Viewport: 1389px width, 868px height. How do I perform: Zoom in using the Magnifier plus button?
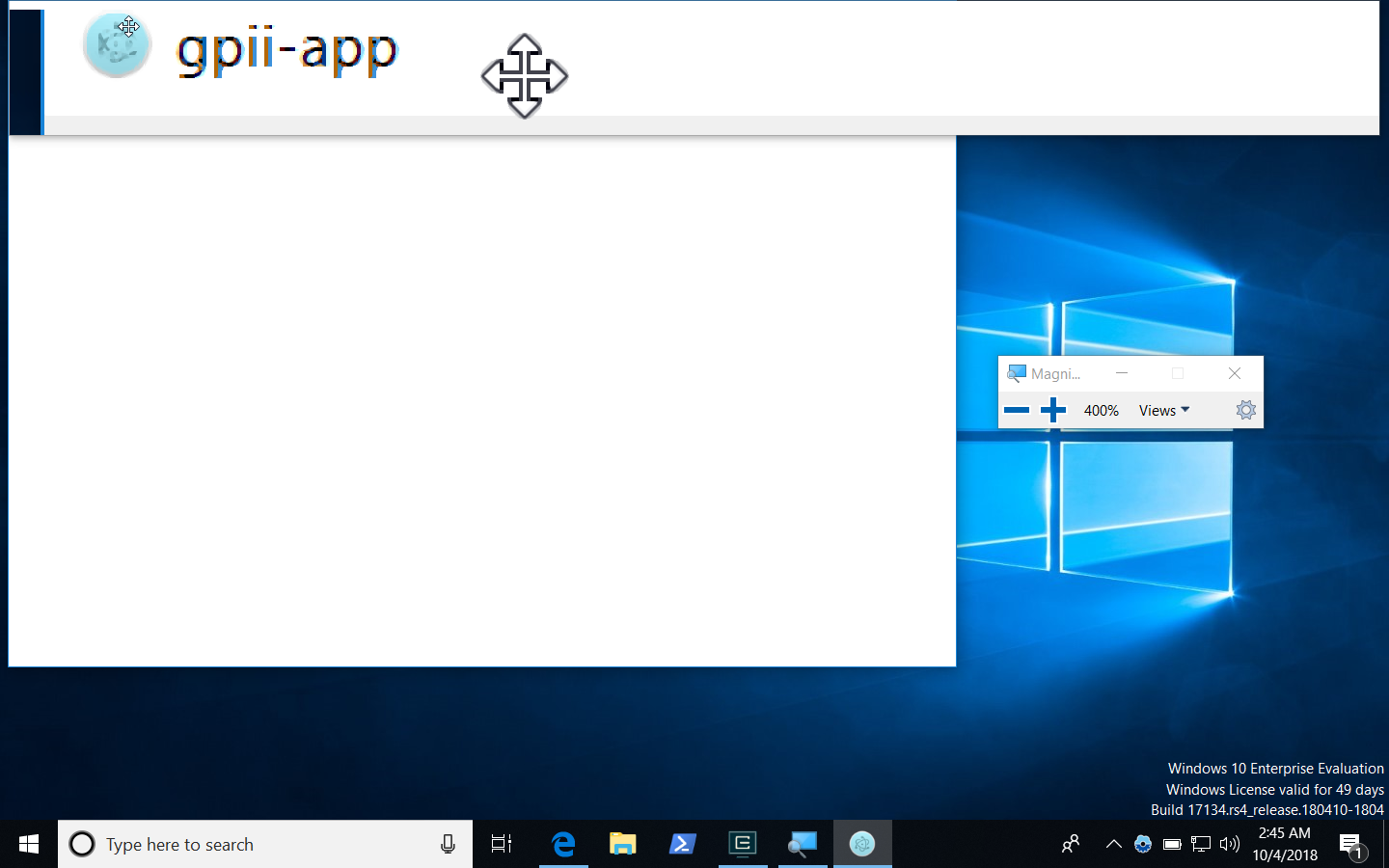coord(1053,409)
